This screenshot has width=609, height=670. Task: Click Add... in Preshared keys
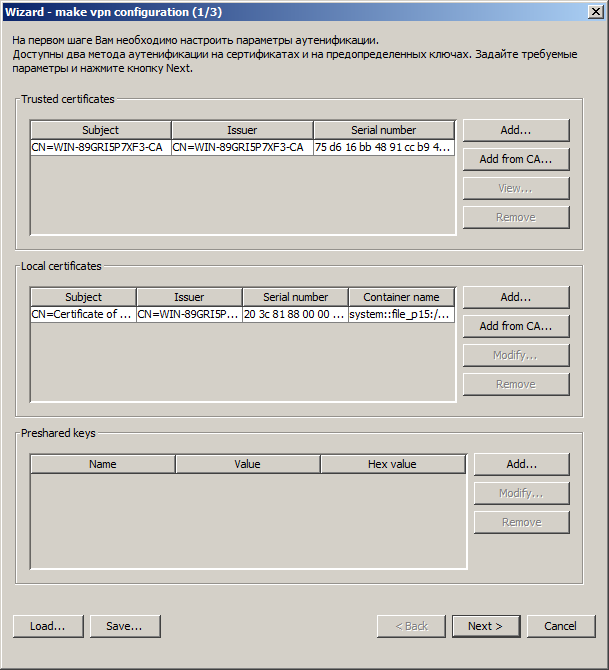click(x=521, y=464)
